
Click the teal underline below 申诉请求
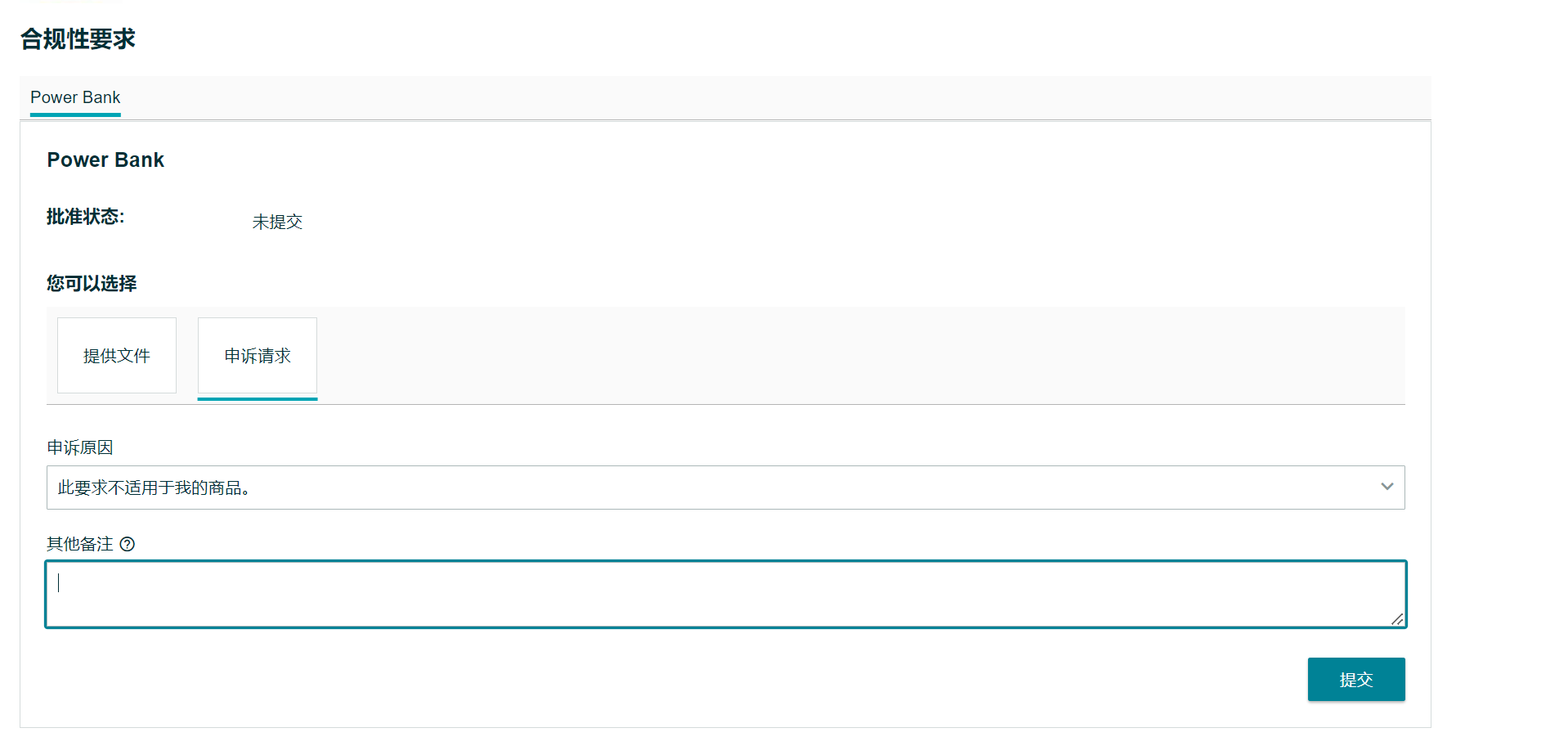[258, 398]
